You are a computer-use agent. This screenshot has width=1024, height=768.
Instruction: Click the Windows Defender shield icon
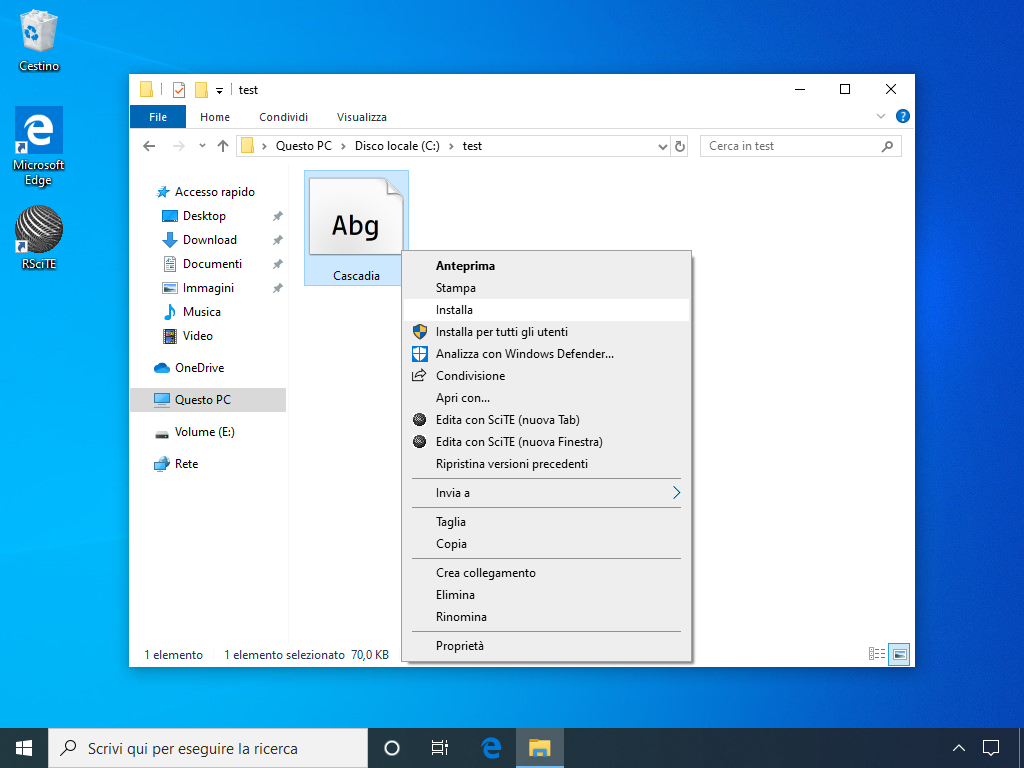coord(420,354)
